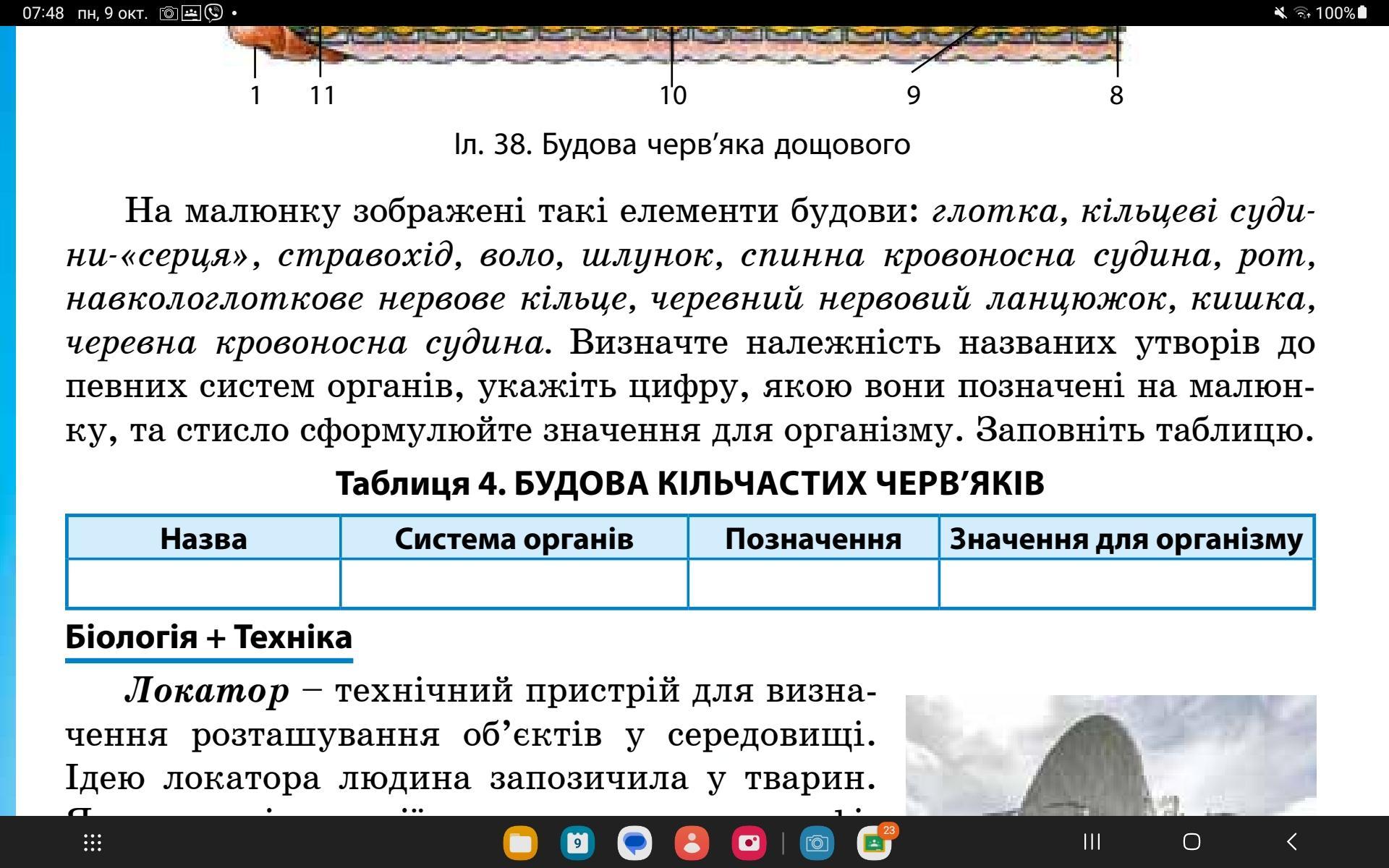1389x868 pixels.
Task: Tap the empty cell under Система органів
Action: pyautogui.click(x=514, y=583)
